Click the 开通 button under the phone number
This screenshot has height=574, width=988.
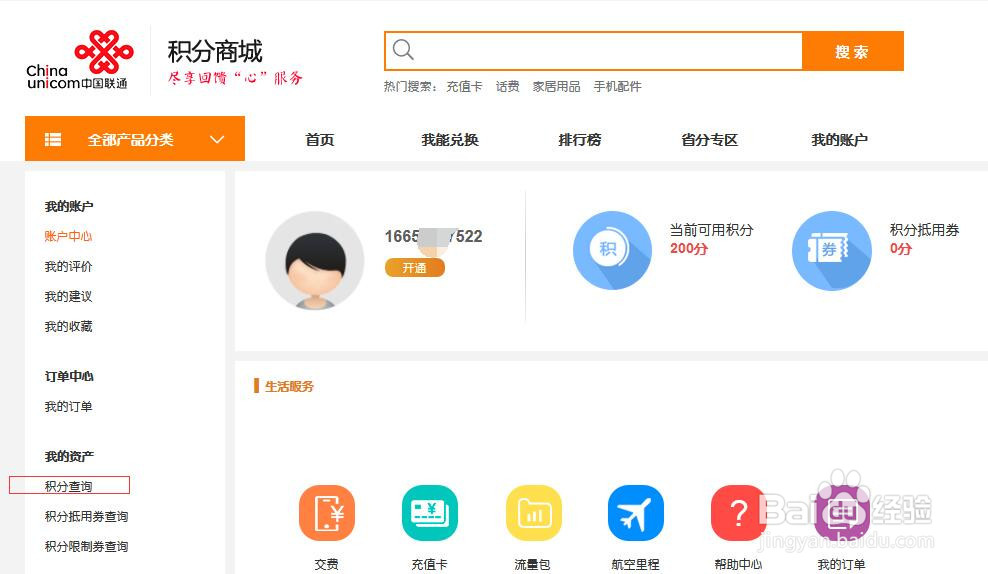point(415,268)
